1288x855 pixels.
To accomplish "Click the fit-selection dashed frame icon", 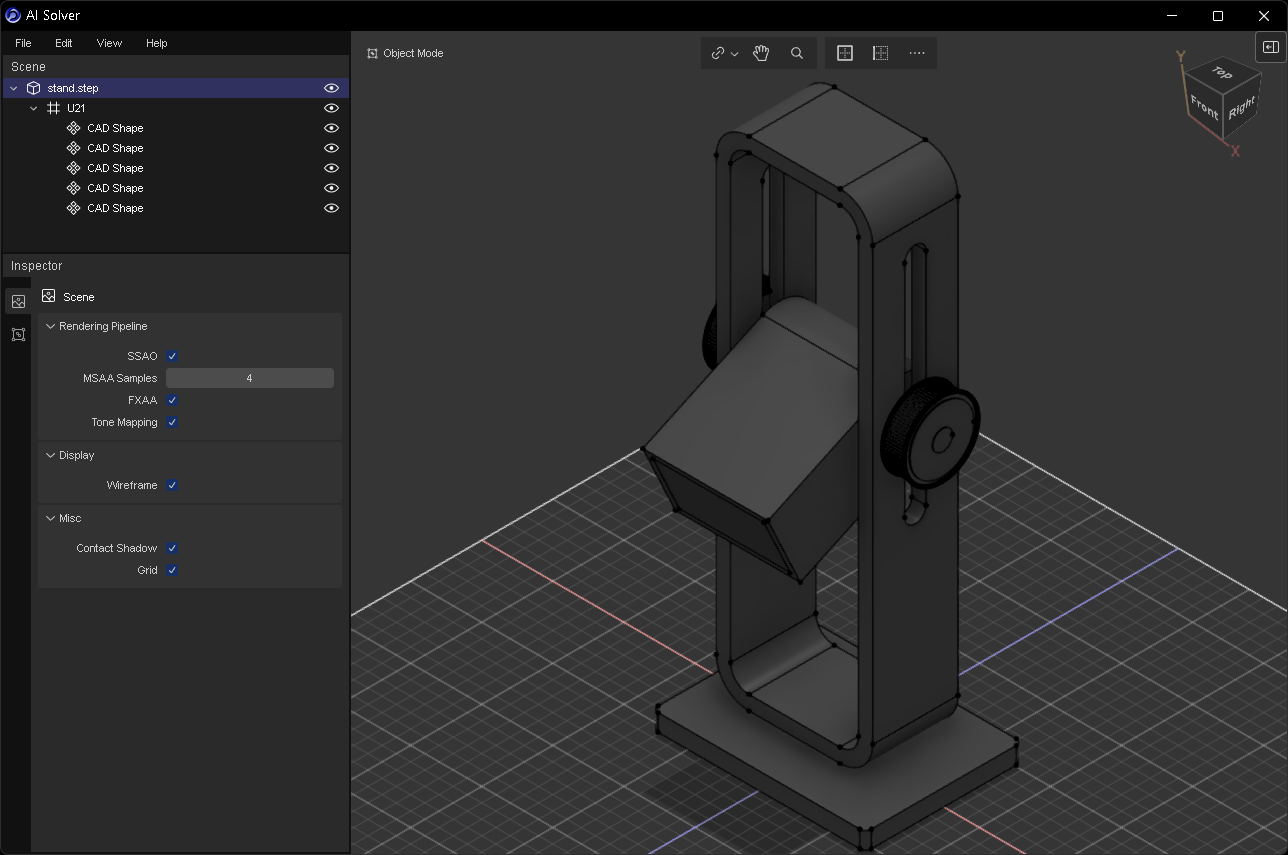I will (x=881, y=53).
